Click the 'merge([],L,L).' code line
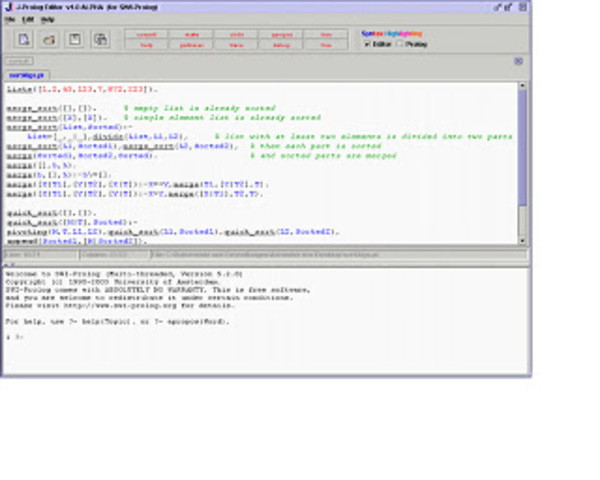 point(41,165)
